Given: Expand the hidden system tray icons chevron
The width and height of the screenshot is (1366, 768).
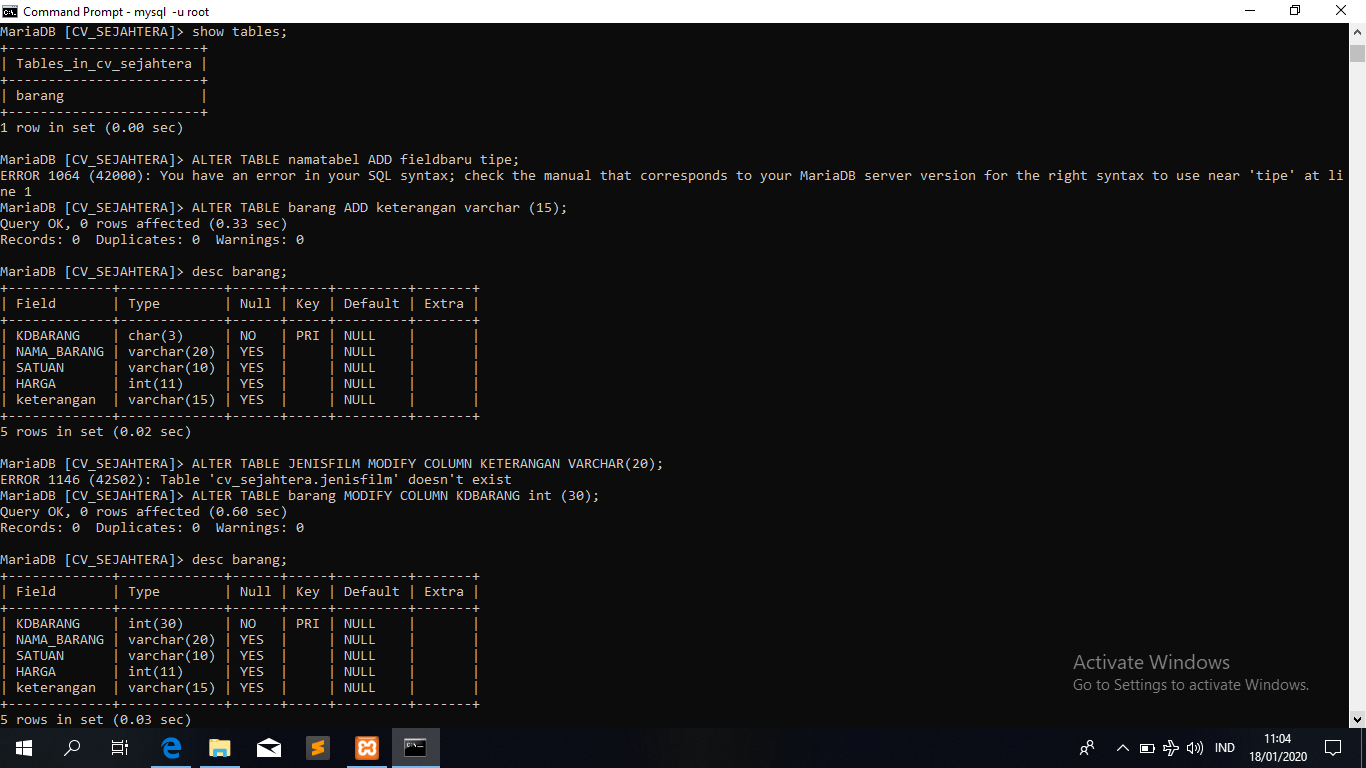Looking at the screenshot, I should 1122,748.
